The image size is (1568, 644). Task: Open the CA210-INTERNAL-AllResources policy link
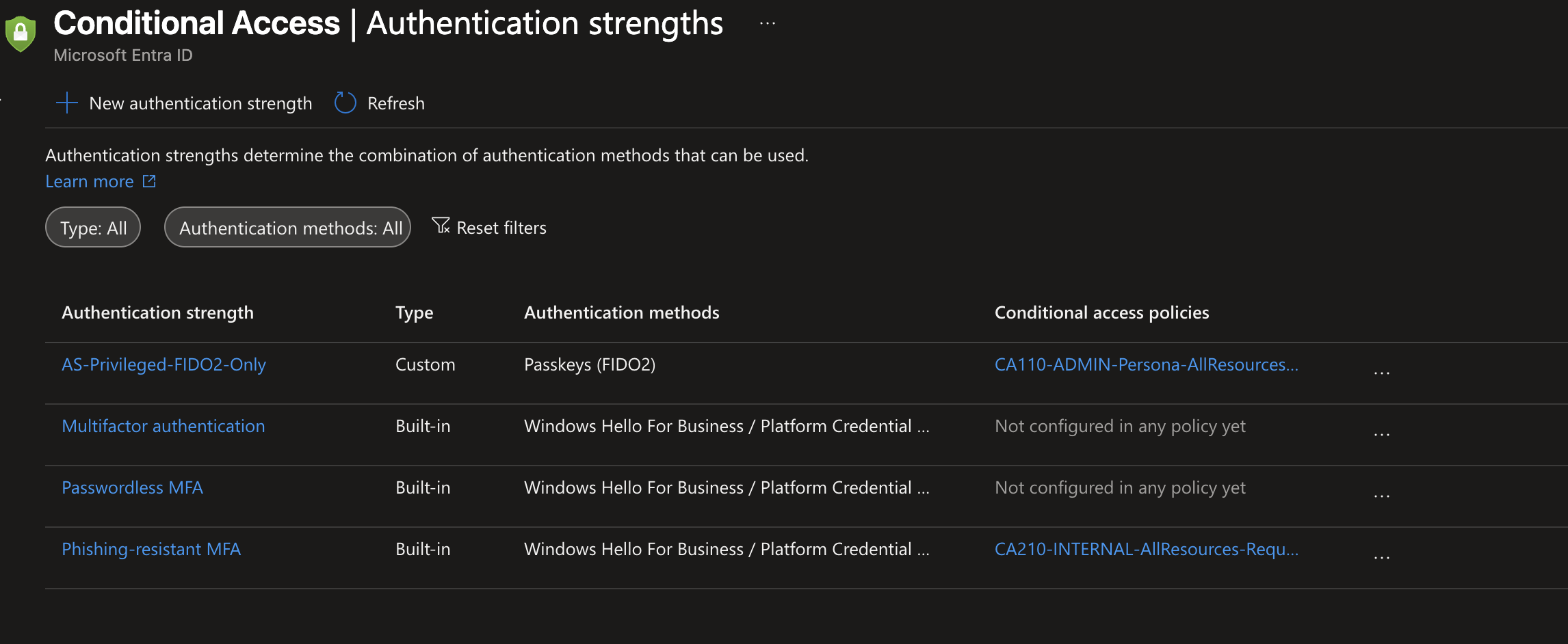(1147, 549)
